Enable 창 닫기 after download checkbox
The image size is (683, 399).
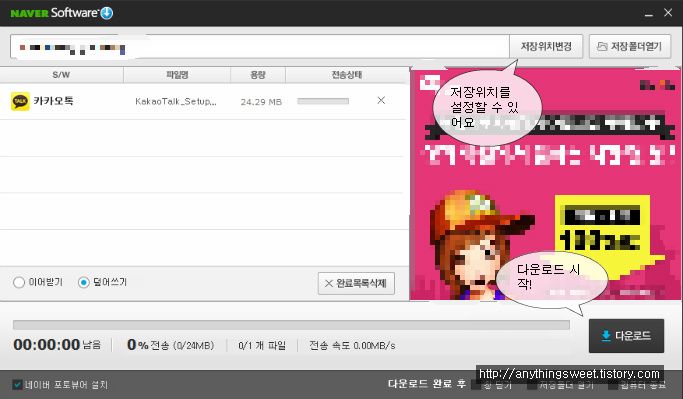tap(477, 385)
